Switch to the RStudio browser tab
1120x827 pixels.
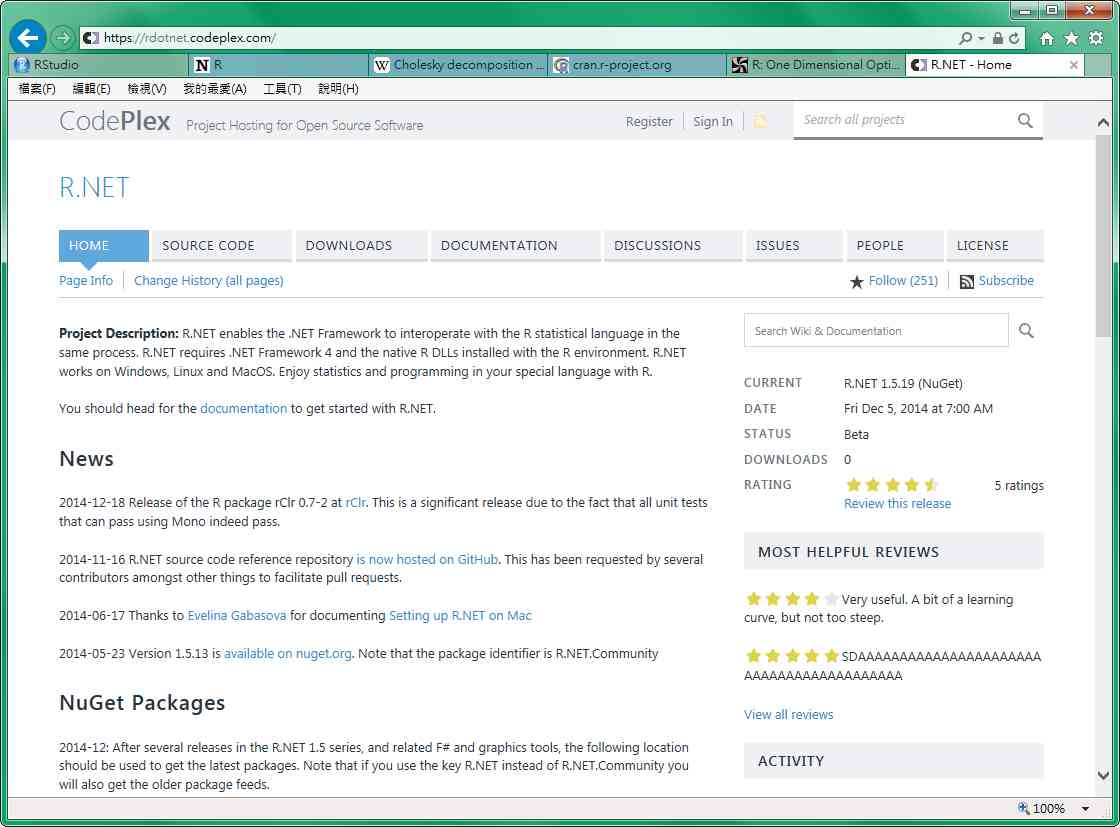coord(99,65)
